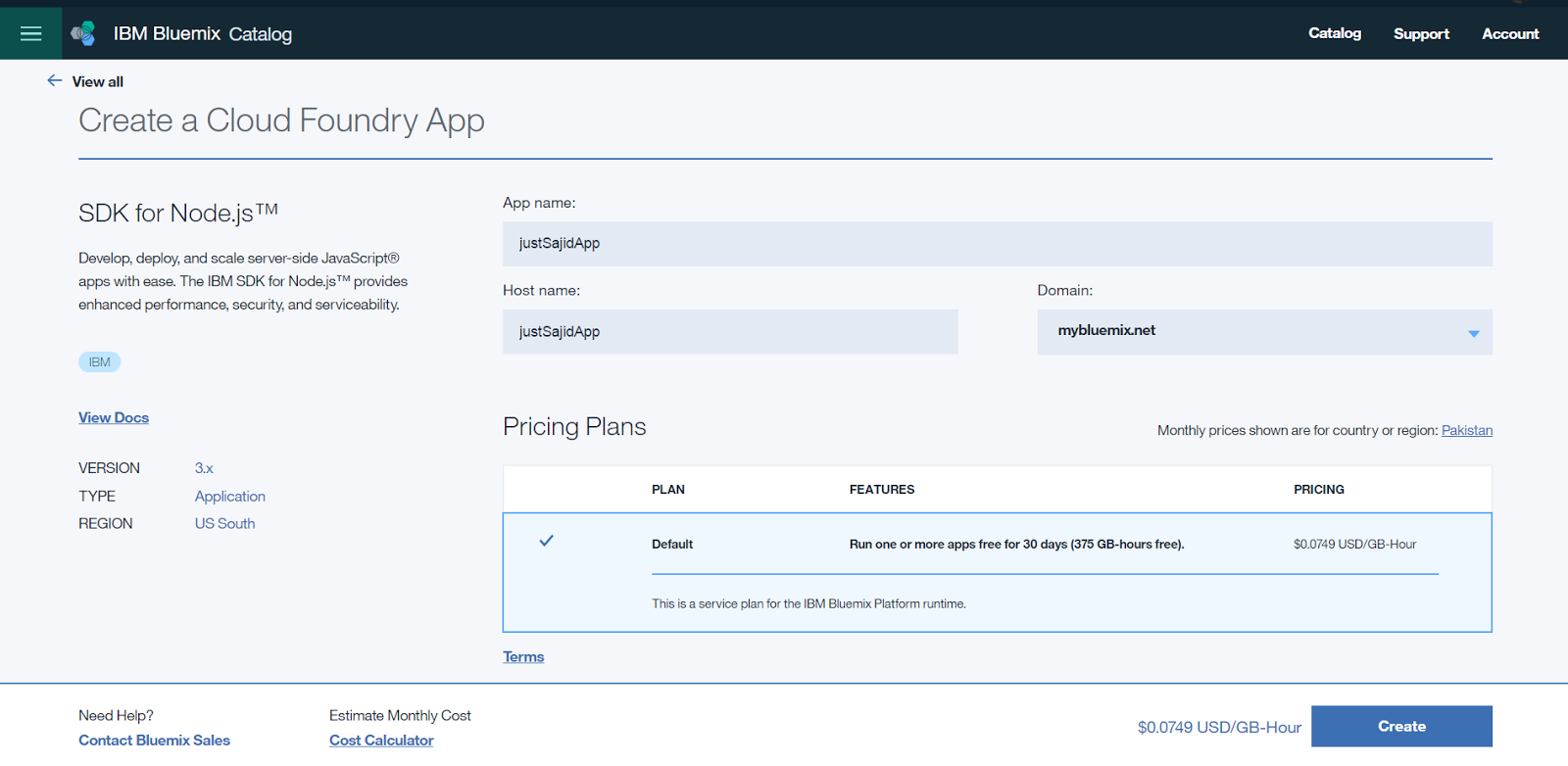Click the type value Application

(x=230, y=497)
